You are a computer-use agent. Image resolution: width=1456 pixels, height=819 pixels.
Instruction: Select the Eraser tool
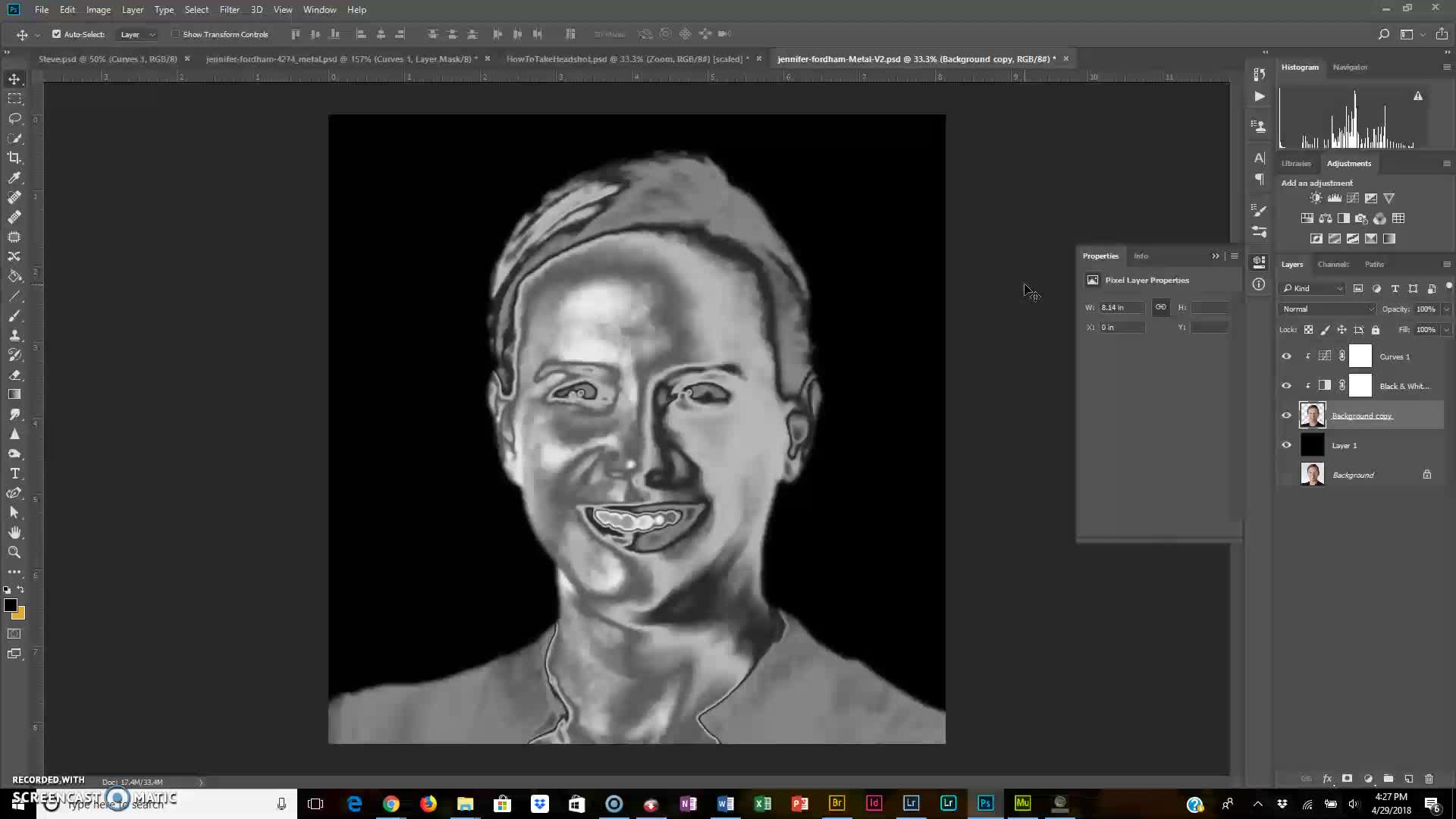14,375
